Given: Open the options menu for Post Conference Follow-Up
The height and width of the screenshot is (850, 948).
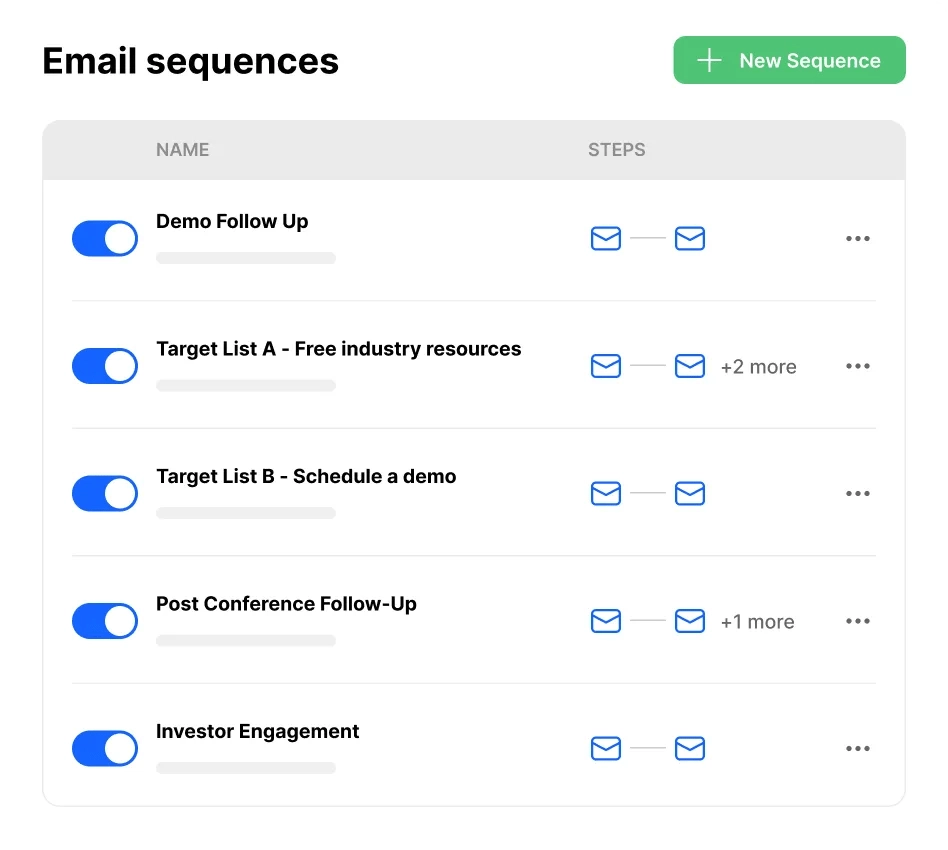Looking at the screenshot, I should click(x=857, y=621).
